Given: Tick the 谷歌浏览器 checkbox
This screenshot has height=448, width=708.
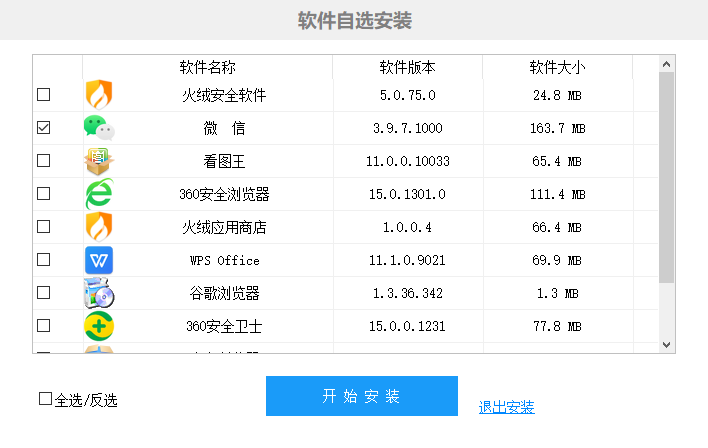Looking at the screenshot, I should click(x=43, y=293).
